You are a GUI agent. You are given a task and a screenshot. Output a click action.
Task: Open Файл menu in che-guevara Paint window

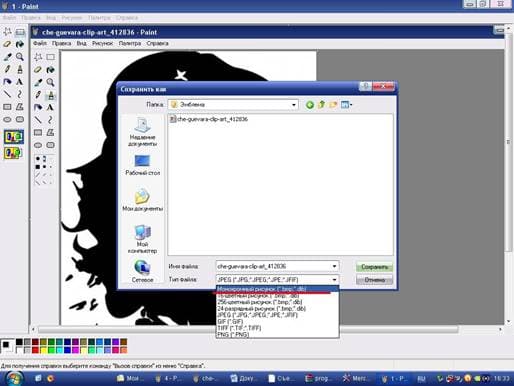(40, 43)
